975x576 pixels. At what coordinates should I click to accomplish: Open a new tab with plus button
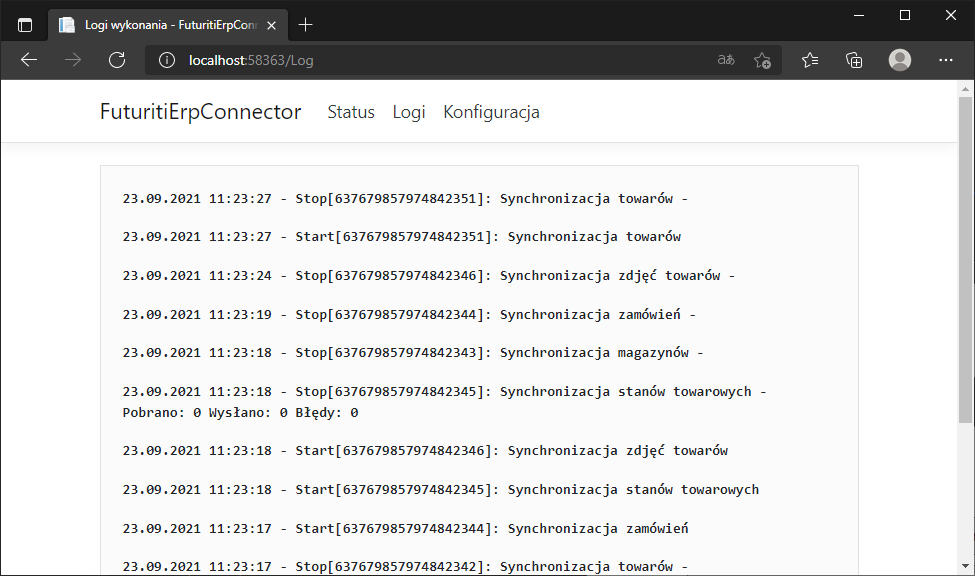pyautogui.click(x=306, y=25)
